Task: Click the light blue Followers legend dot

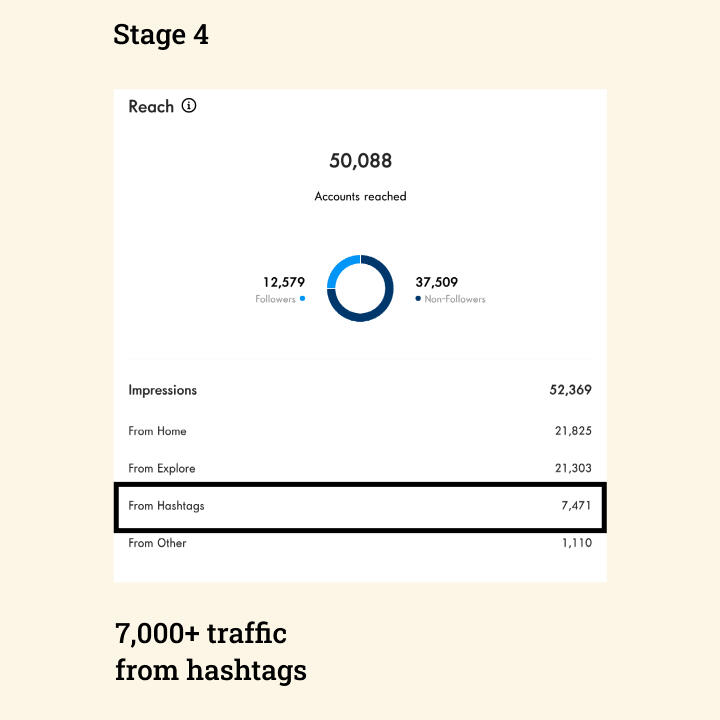Action: pos(302,299)
